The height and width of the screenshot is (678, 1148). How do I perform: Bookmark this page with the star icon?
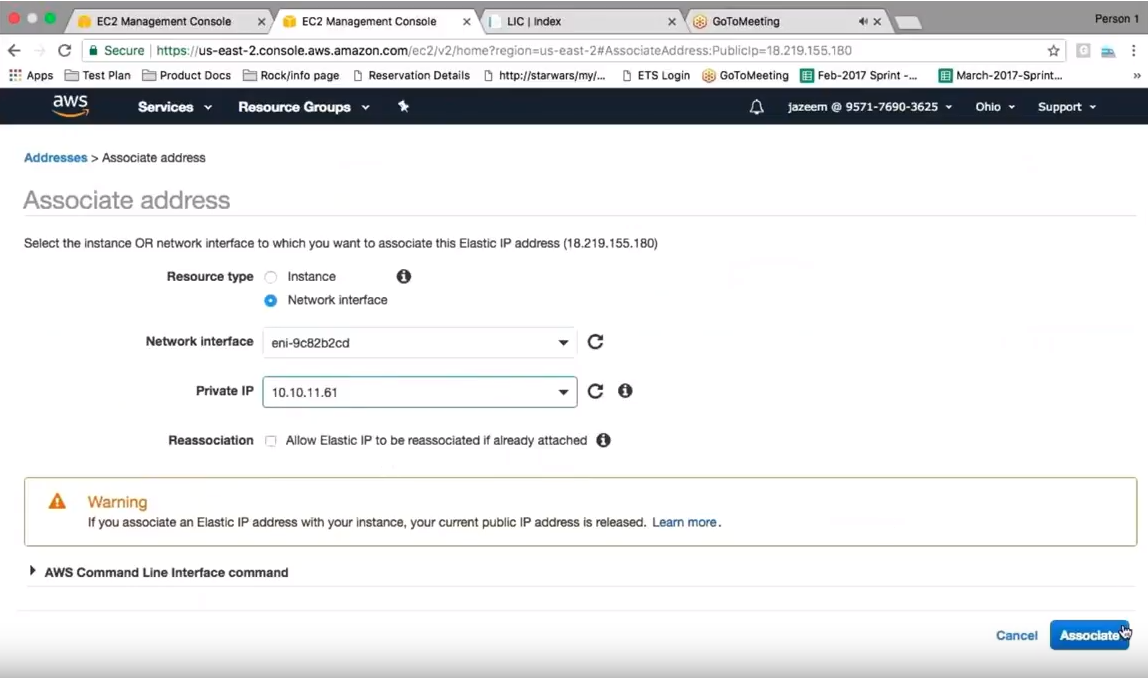(1053, 51)
